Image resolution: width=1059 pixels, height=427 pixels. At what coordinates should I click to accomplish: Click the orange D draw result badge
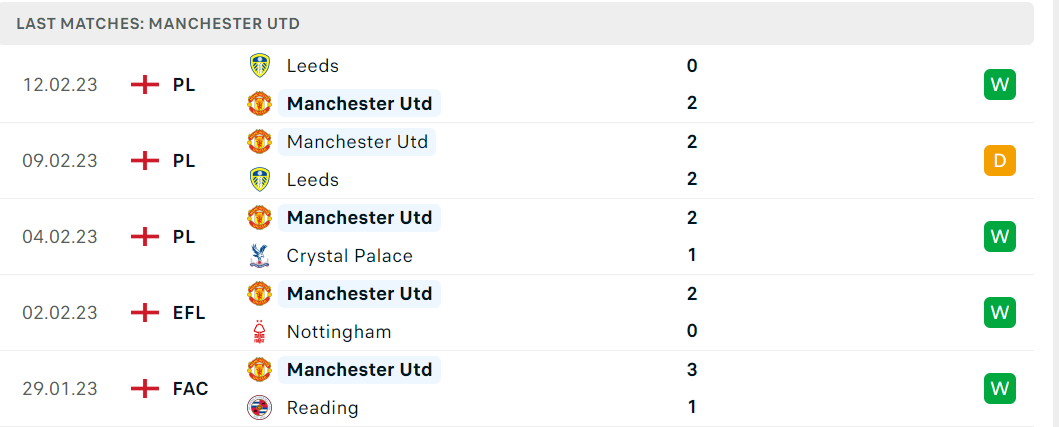(x=1000, y=161)
